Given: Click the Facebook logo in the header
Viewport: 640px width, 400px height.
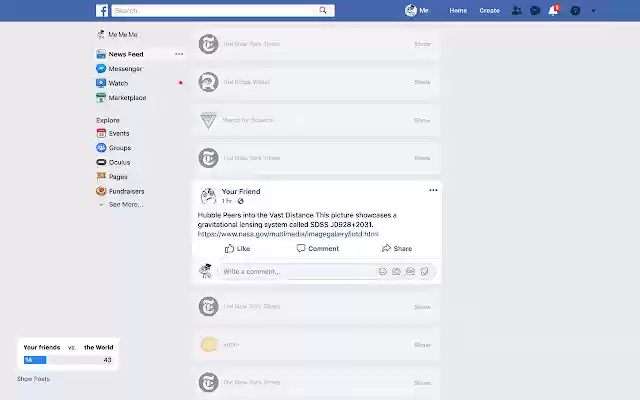Looking at the screenshot, I should (102, 11).
